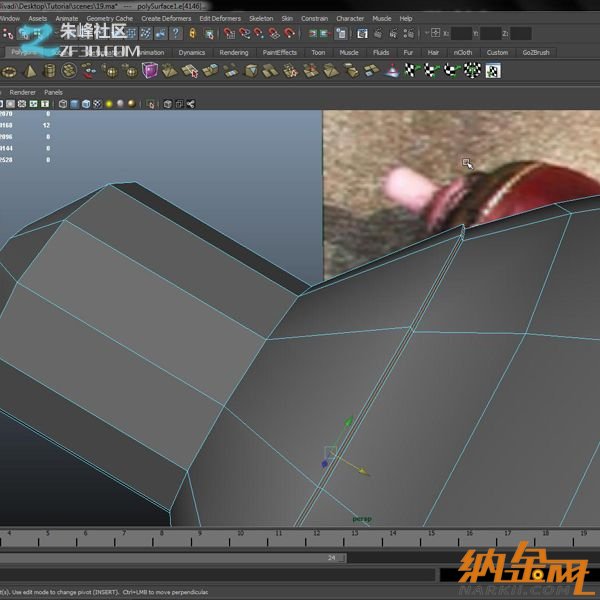Toggle snap to grids magnet
Viewport: 600px width, 600px height.
229,34
